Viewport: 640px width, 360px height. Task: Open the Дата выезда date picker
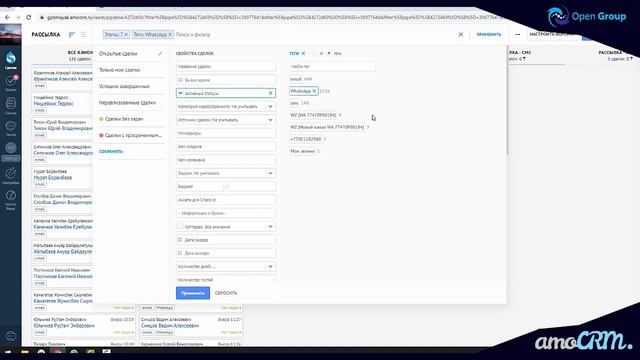coord(226,253)
